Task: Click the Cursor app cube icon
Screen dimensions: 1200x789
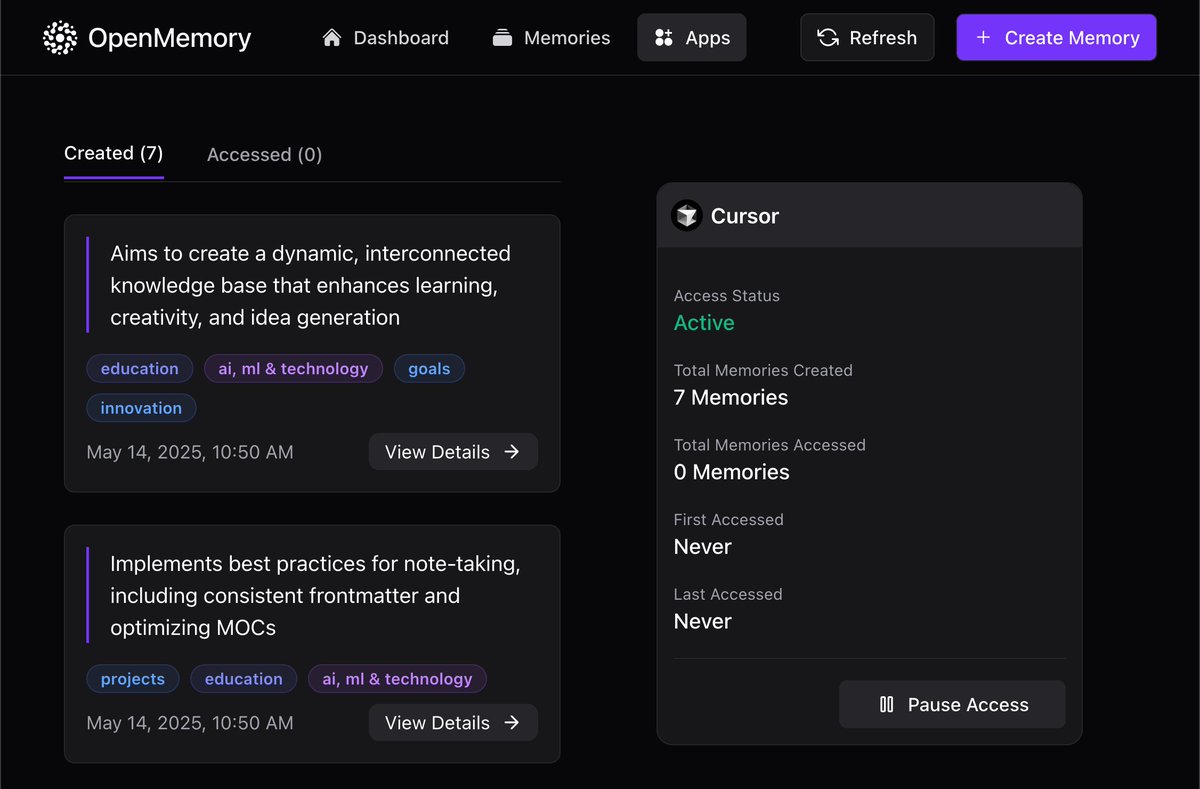Action: (687, 216)
